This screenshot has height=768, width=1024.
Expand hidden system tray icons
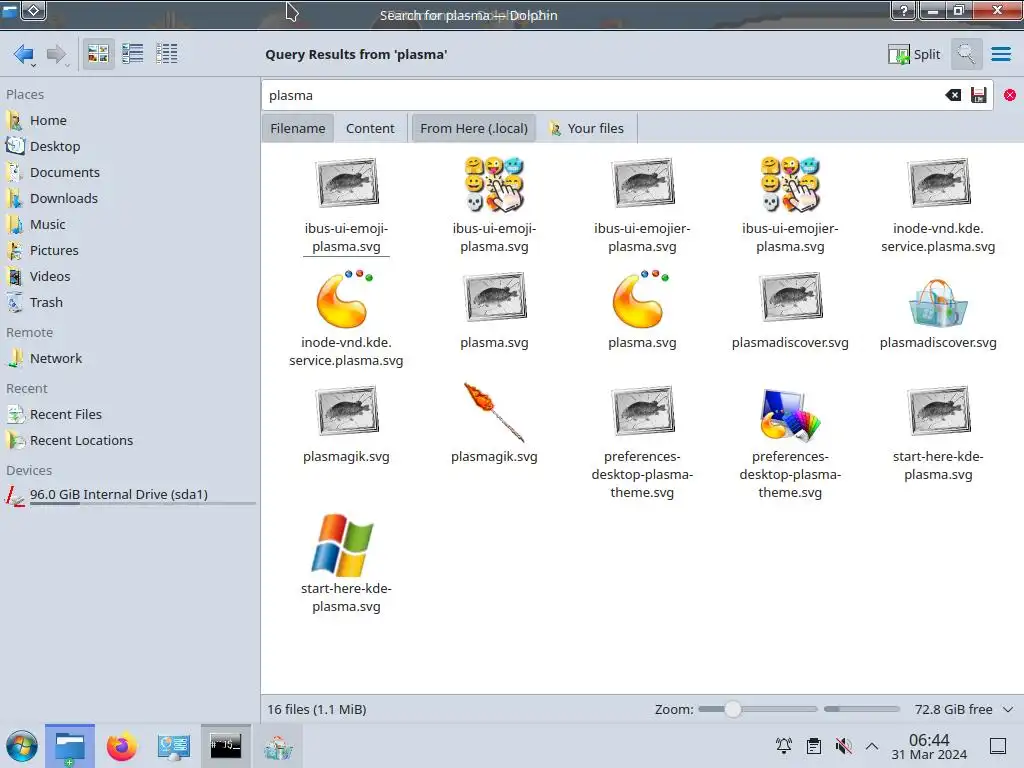[872, 746]
